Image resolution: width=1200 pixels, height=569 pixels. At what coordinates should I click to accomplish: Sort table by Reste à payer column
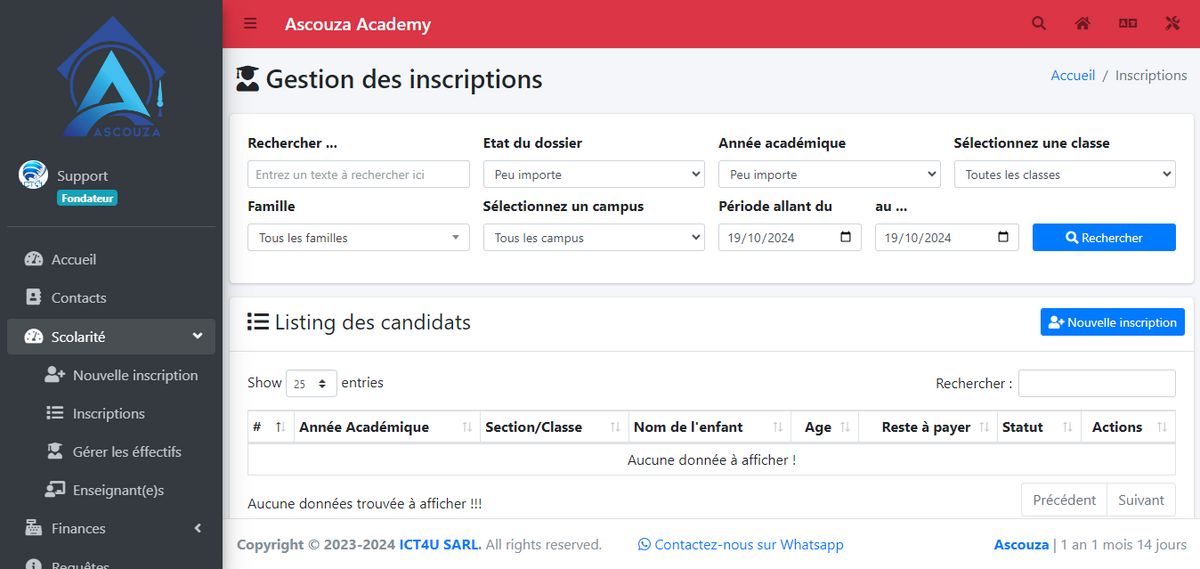pos(927,427)
